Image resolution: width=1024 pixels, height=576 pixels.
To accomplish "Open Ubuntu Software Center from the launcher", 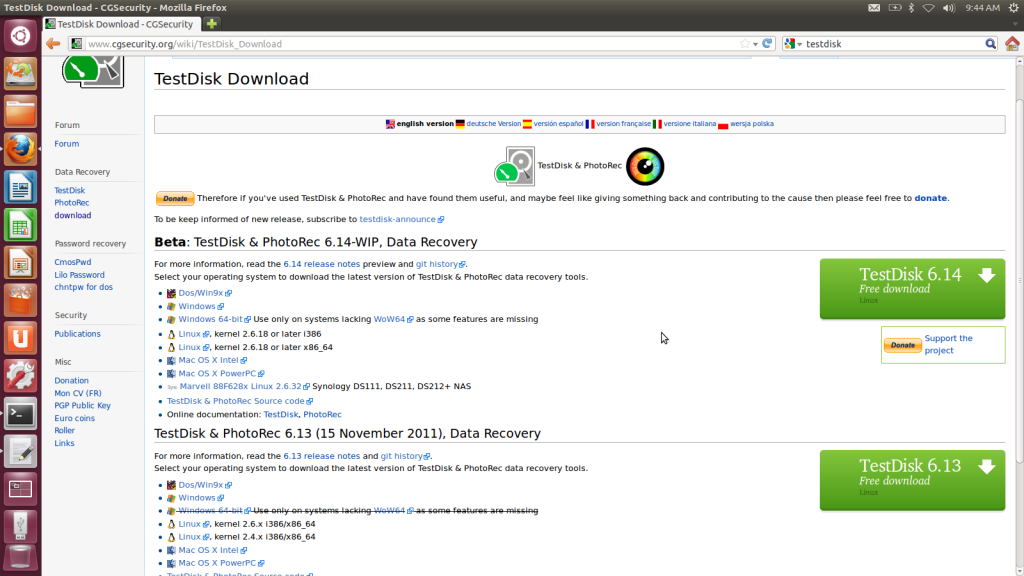I will click(x=20, y=301).
